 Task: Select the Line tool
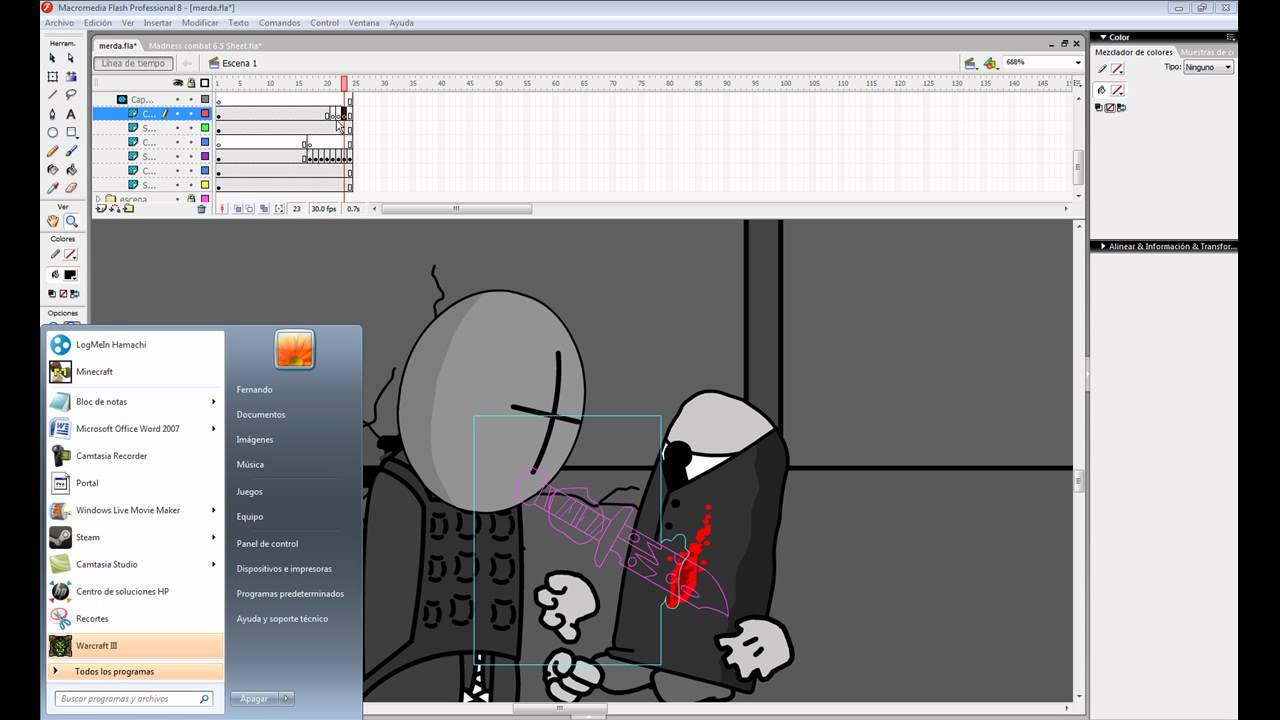click(x=53, y=95)
